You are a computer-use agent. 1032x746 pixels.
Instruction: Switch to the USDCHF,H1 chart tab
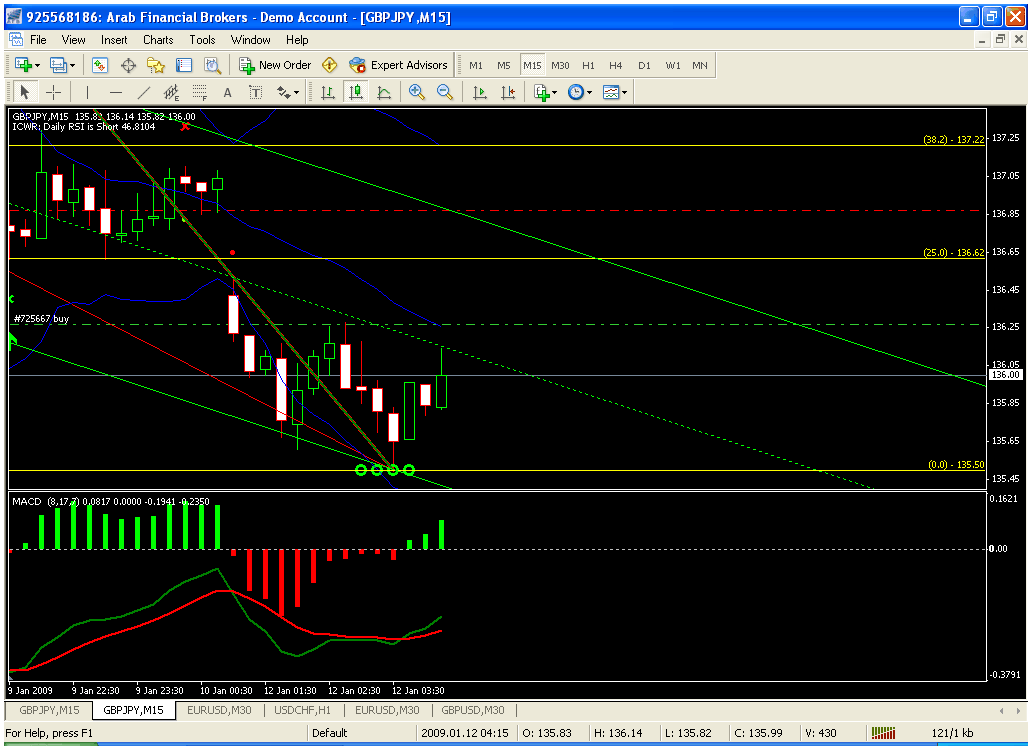pyautogui.click(x=304, y=710)
